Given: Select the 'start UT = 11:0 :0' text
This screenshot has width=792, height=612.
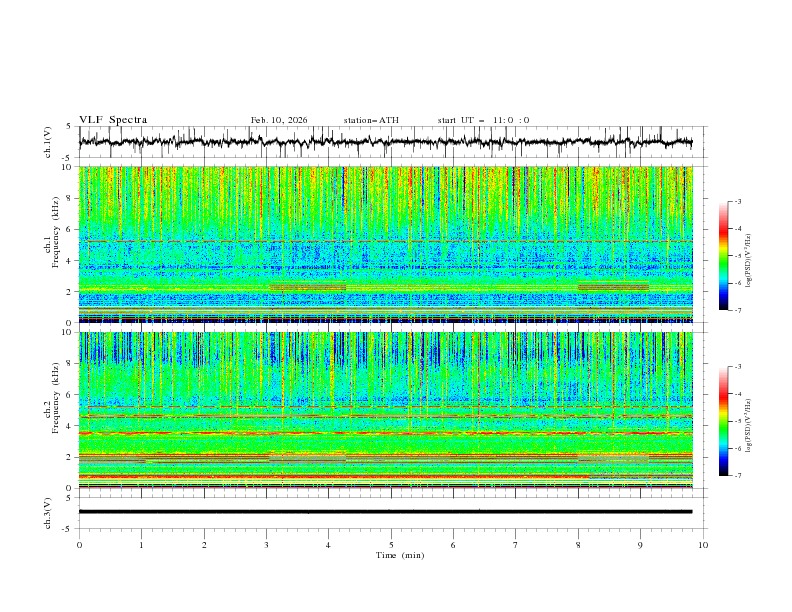Looking at the screenshot, I should tap(483, 120).
